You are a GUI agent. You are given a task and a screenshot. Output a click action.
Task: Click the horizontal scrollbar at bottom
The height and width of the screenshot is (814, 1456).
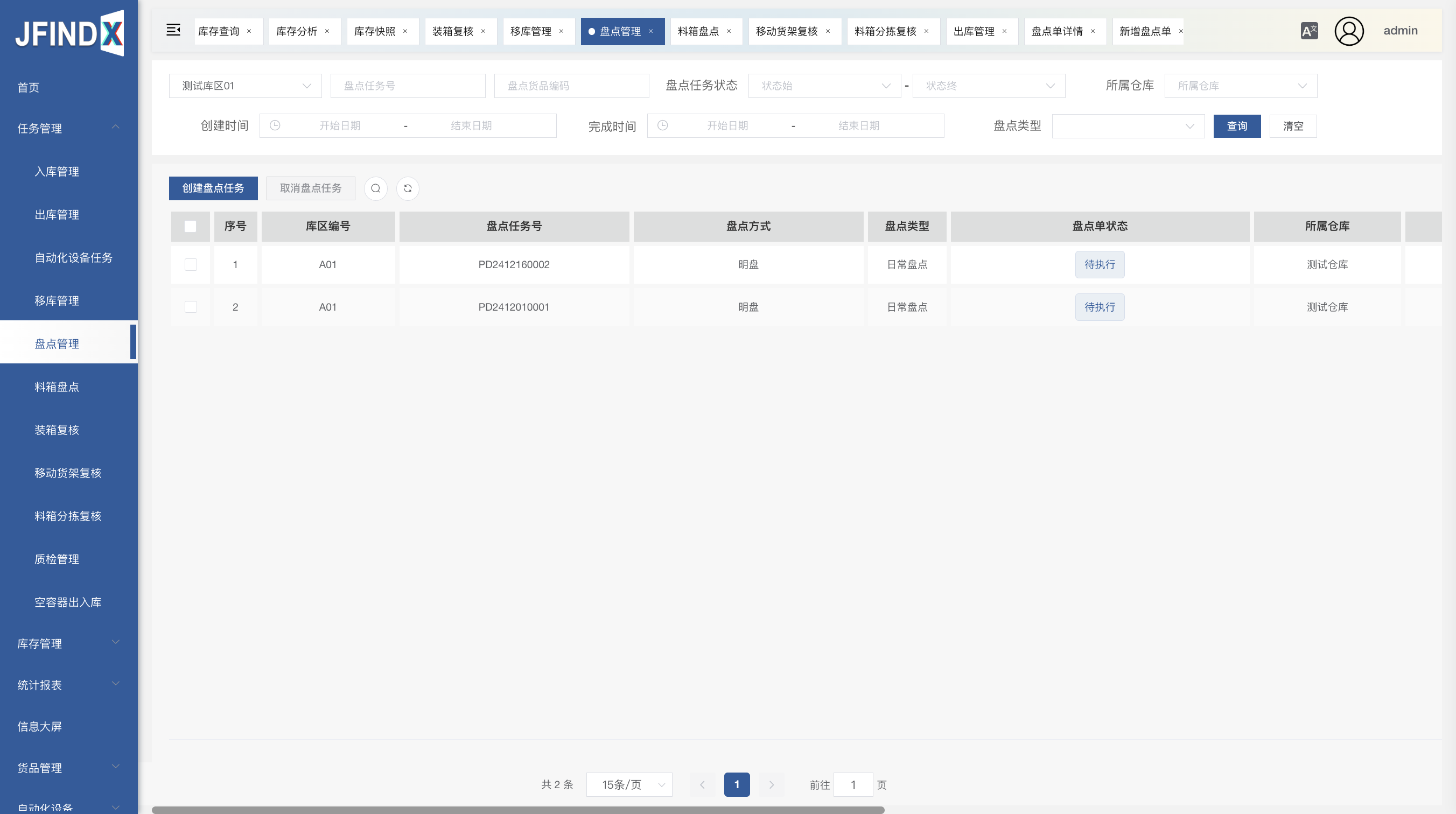518,810
